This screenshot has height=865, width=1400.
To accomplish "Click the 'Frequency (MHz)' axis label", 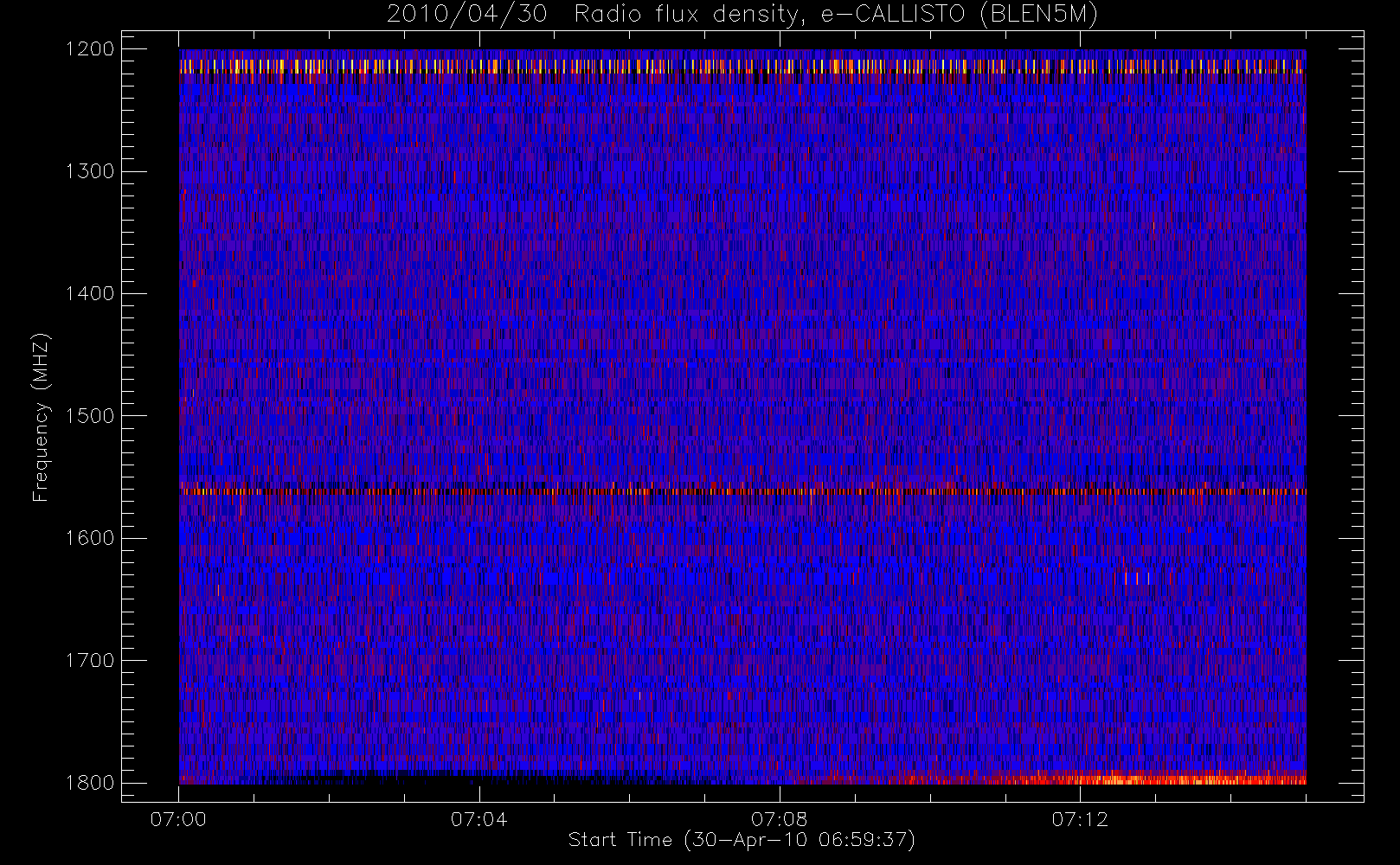I will [40, 417].
